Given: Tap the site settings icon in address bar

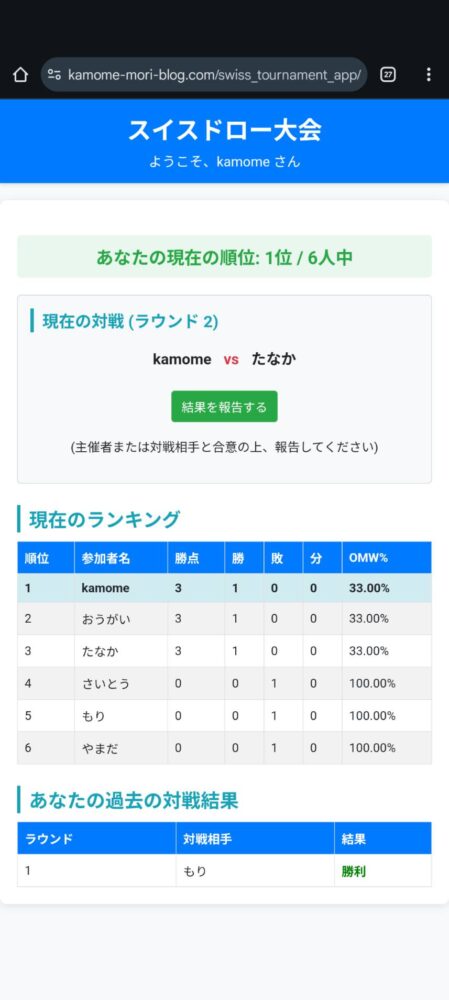Looking at the screenshot, I should click(x=54, y=75).
